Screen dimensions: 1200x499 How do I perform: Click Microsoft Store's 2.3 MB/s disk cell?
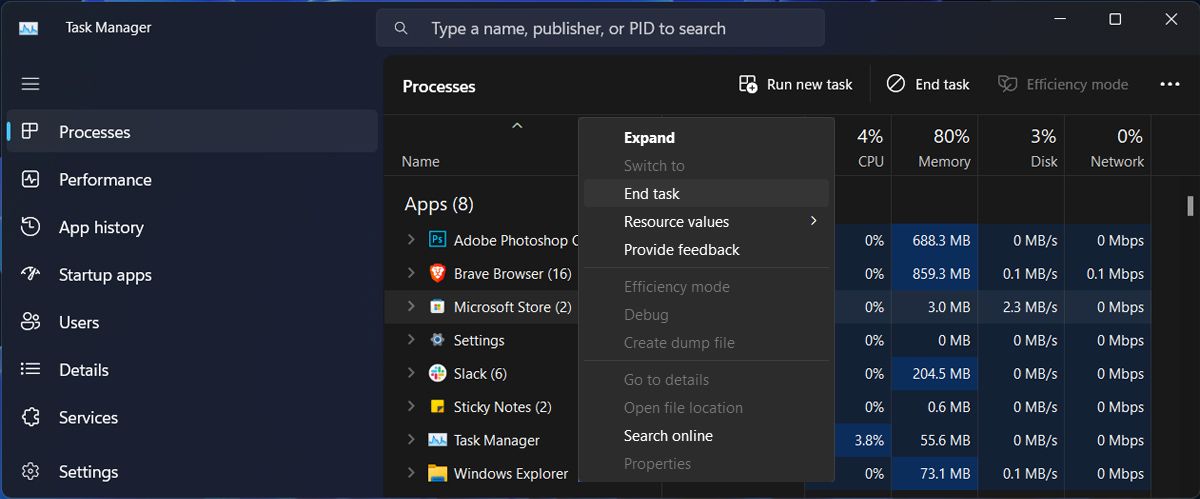1021,307
